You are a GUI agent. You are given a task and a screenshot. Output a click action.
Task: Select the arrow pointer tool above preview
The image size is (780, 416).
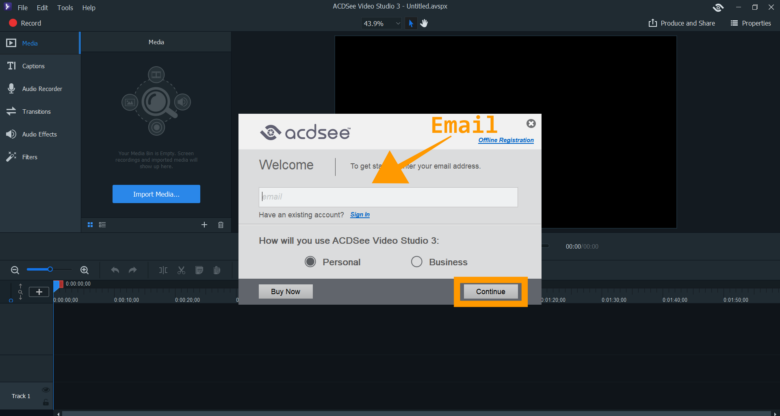[x=410, y=23]
